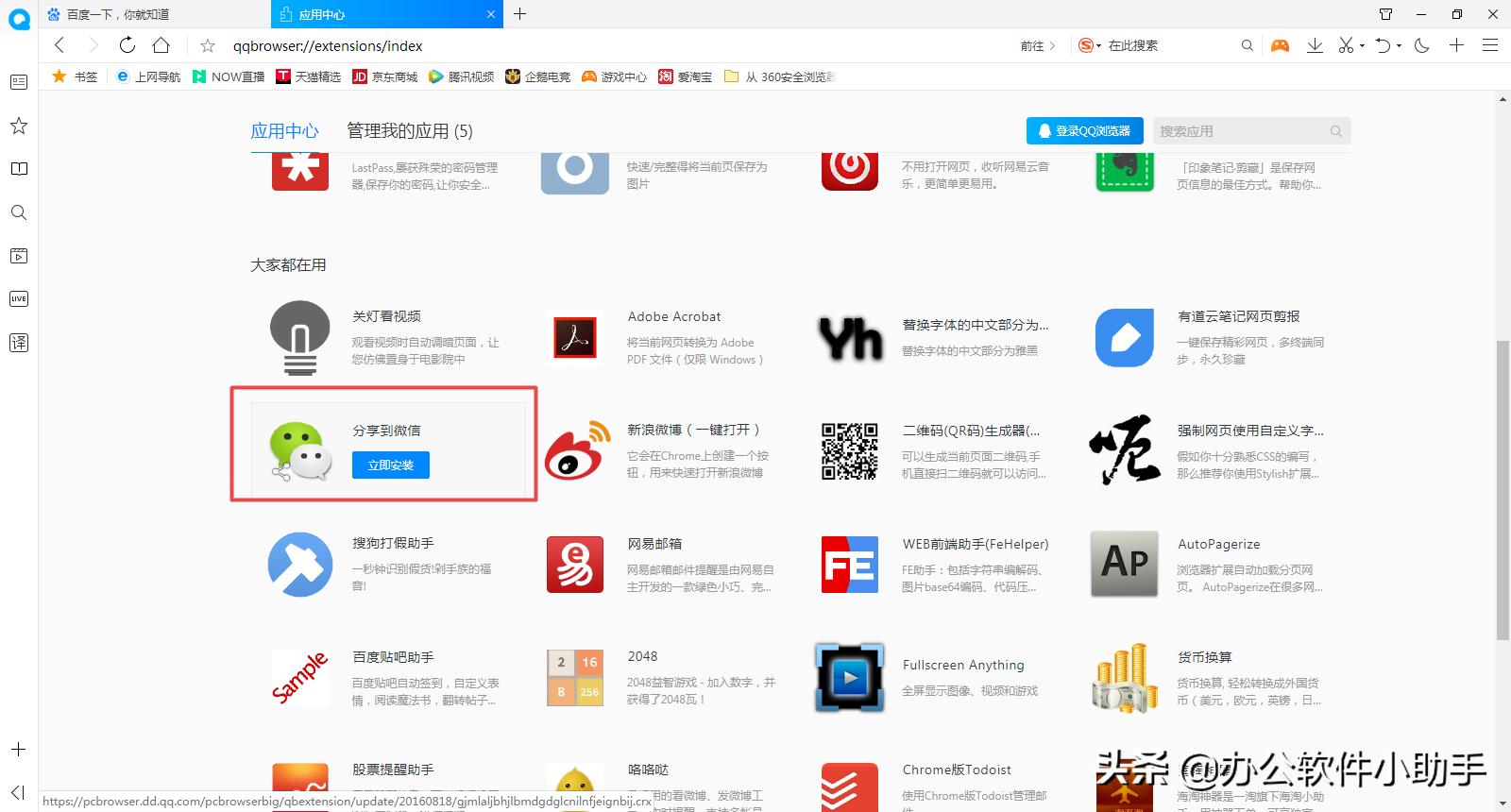The image size is (1511, 812).
Task: Switch to 管理我的应用 (5) tab
Action: (410, 131)
